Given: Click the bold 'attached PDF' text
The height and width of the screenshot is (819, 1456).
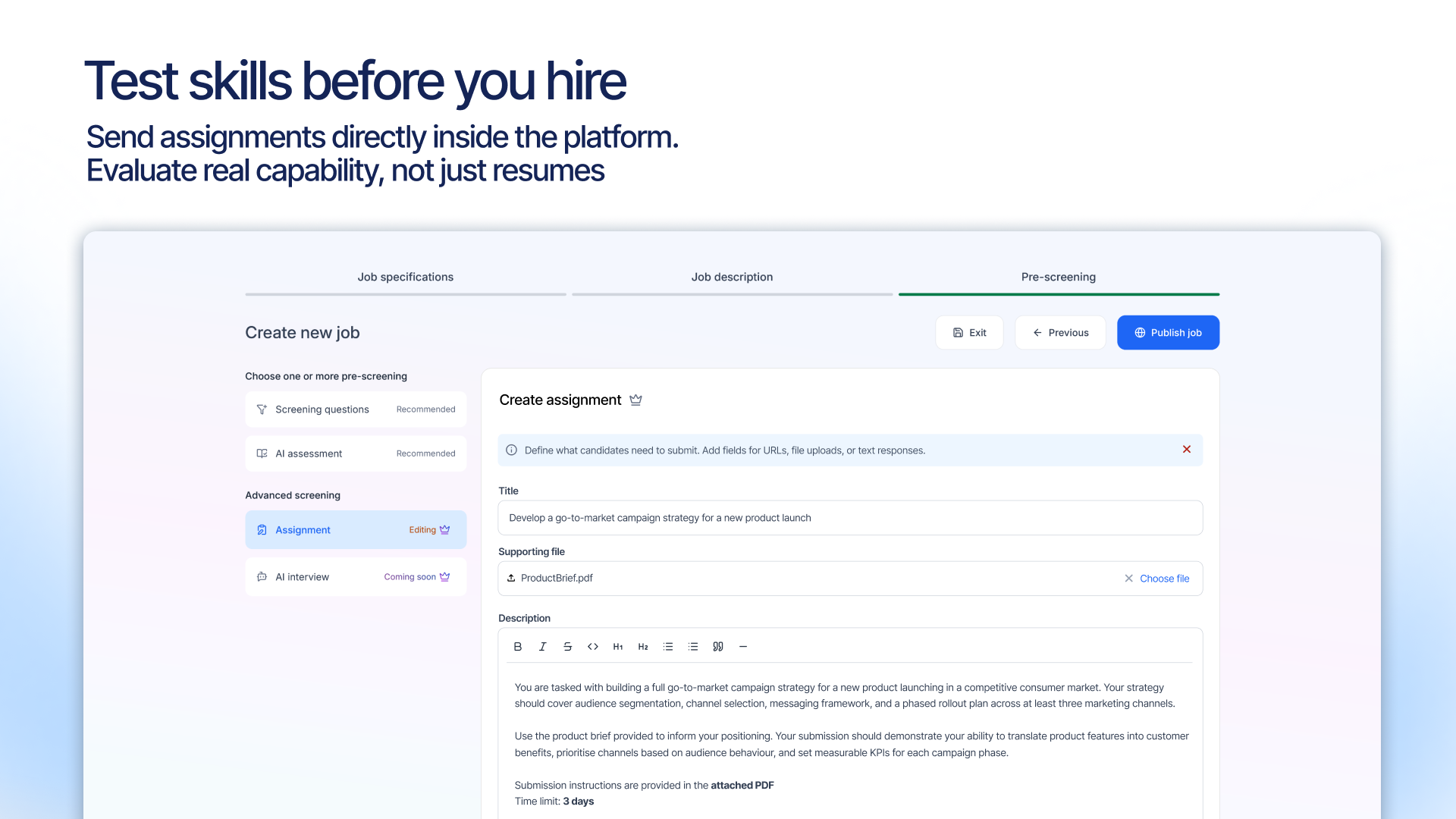Looking at the screenshot, I should pos(742,786).
